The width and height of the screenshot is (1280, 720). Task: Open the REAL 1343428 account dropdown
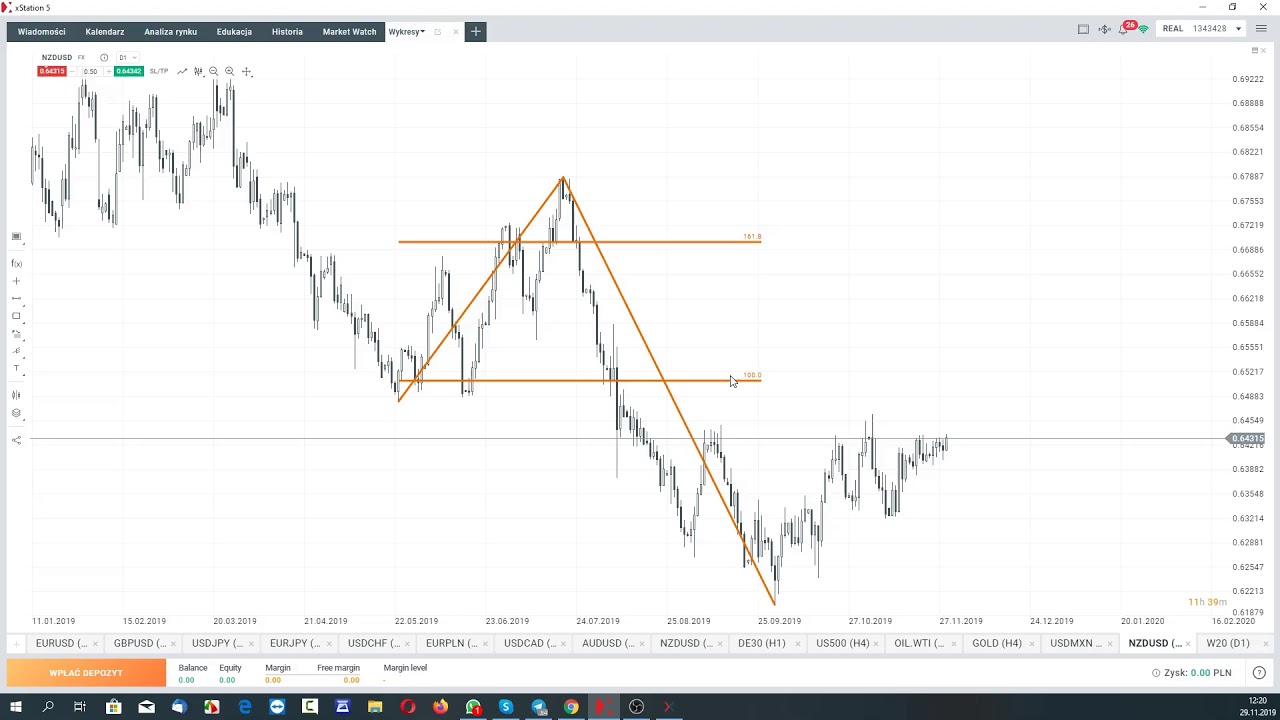pyautogui.click(x=1202, y=29)
